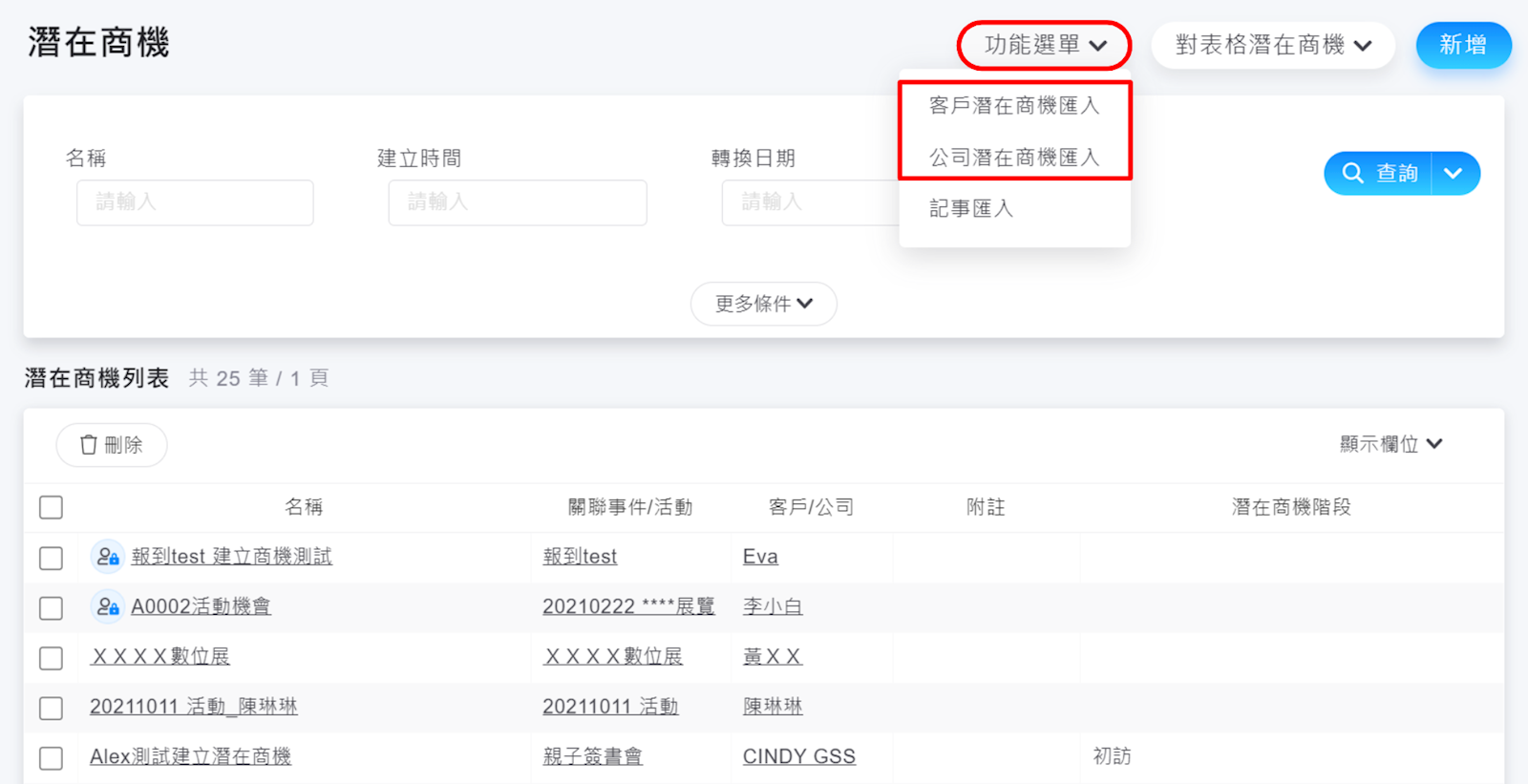The height and width of the screenshot is (784, 1528).
Task: Expand the arrow next to the 查詢 button
Action: pos(1454,173)
